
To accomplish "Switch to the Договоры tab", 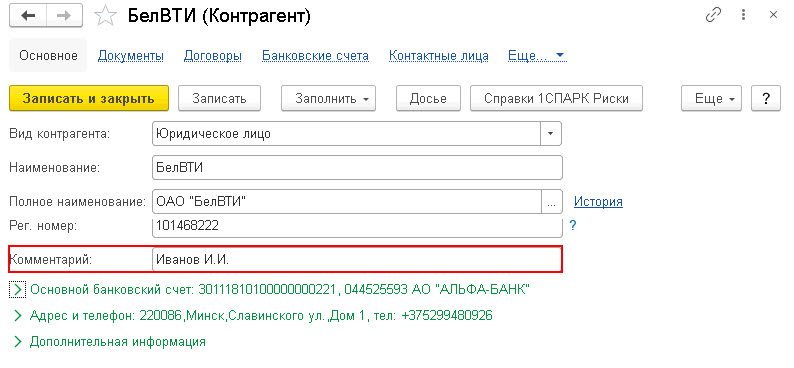I will pos(213,56).
